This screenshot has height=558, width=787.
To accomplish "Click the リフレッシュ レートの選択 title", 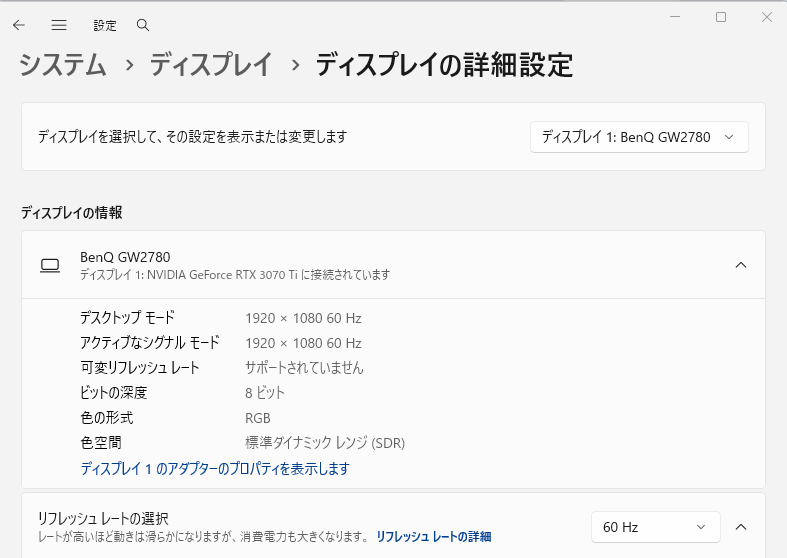I will (103, 518).
